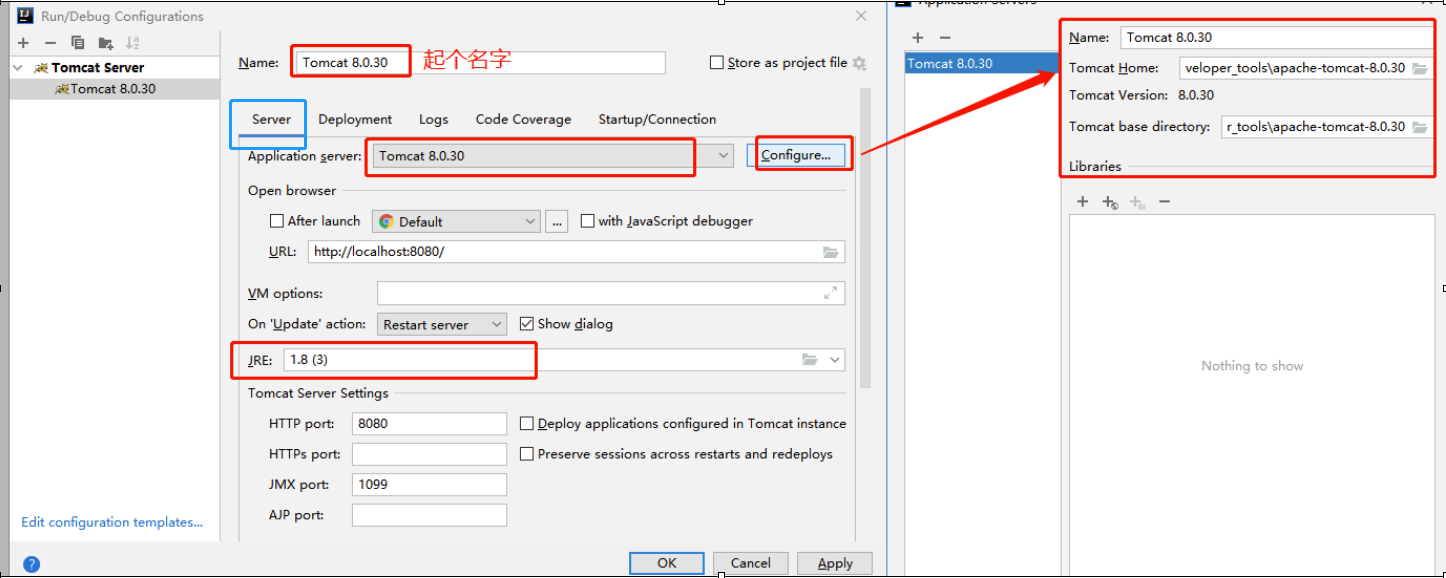Focus the JMX port field
Screen dimensions: 1446x578
click(429, 485)
